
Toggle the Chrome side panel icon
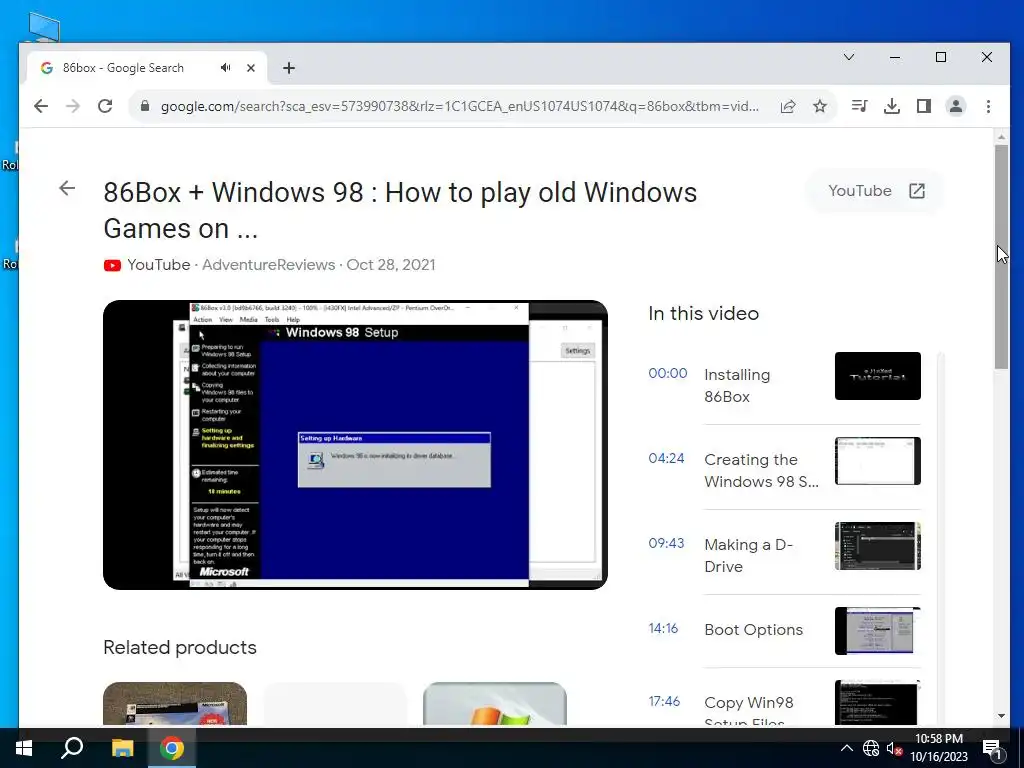[x=923, y=106]
